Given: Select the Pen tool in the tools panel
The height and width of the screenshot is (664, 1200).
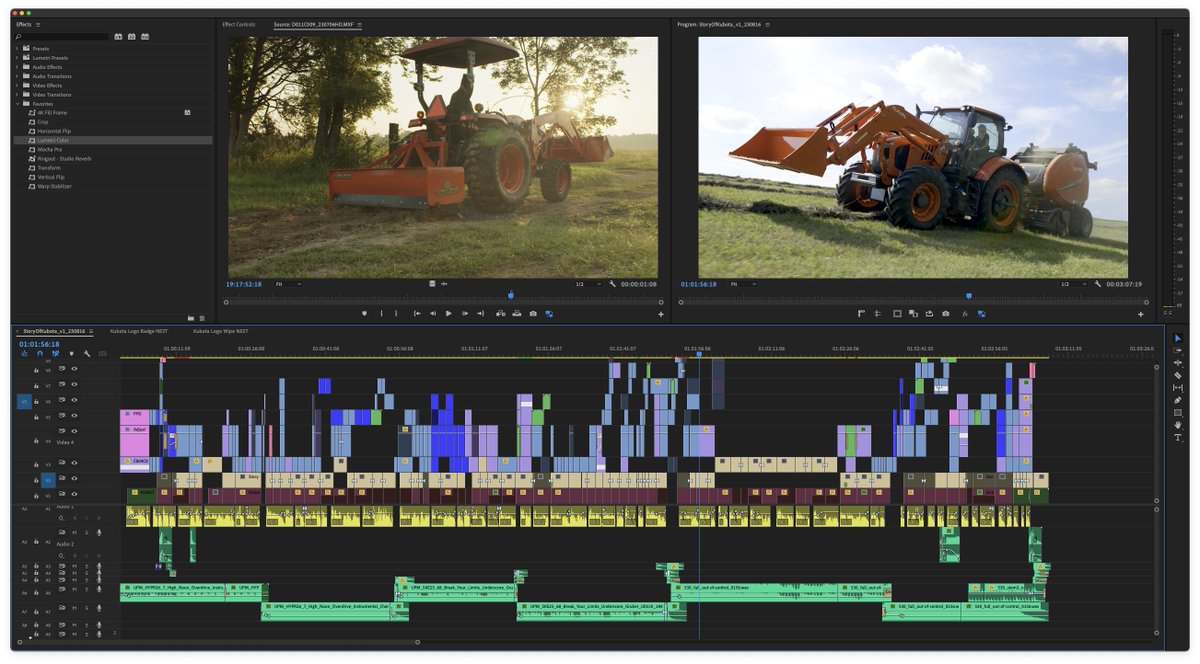Looking at the screenshot, I should point(1177,400).
